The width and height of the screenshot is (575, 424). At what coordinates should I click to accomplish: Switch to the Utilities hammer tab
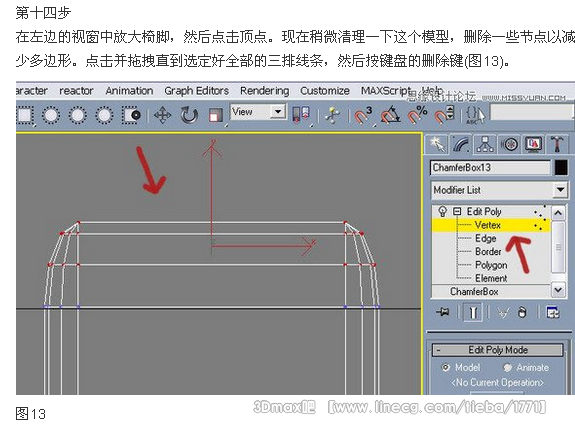point(557,144)
